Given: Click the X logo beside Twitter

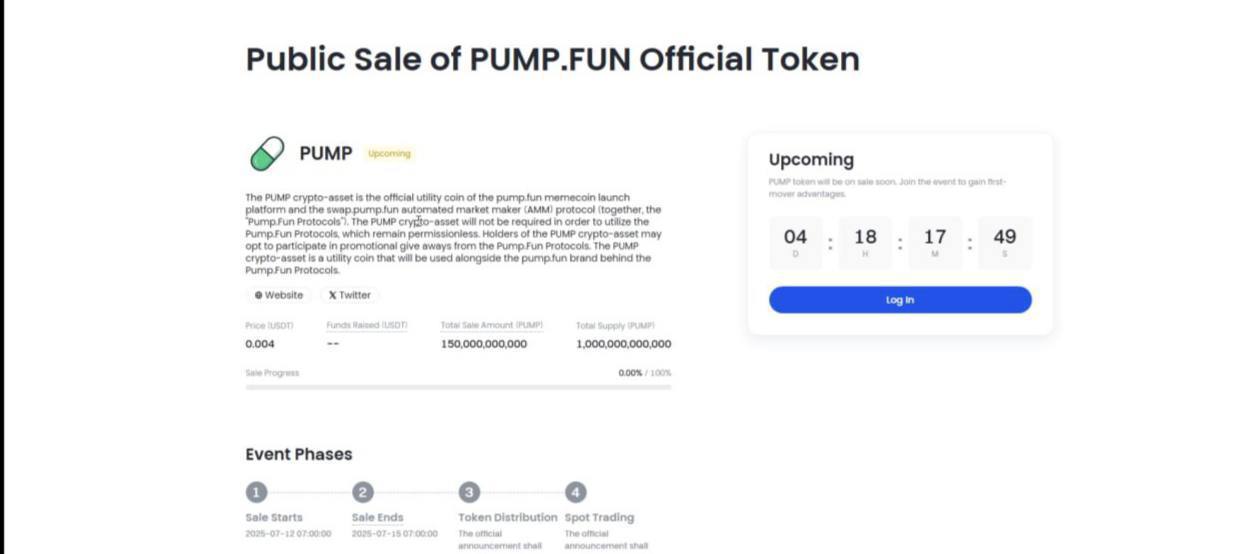Looking at the screenshot, I should click(x=332, y=295).
